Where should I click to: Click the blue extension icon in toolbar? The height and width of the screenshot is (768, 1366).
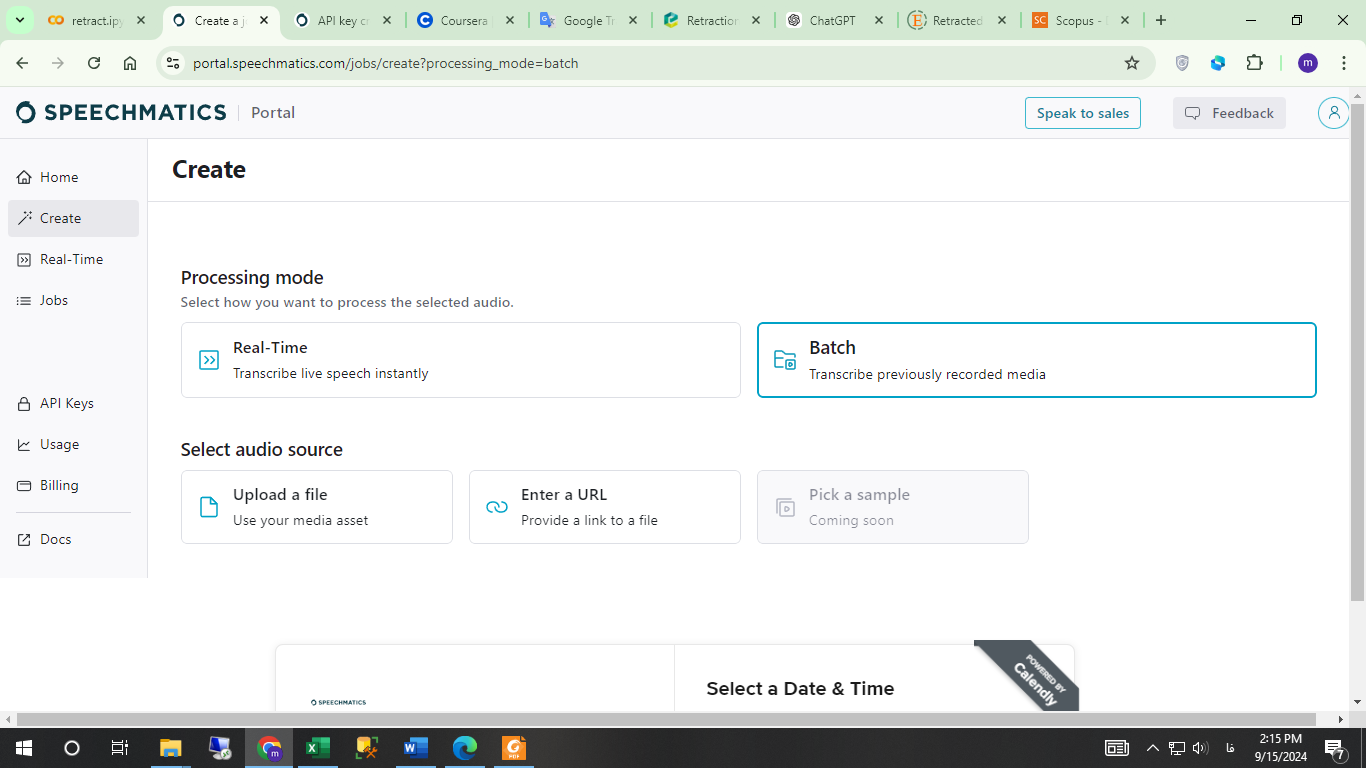pos(1218,63)
